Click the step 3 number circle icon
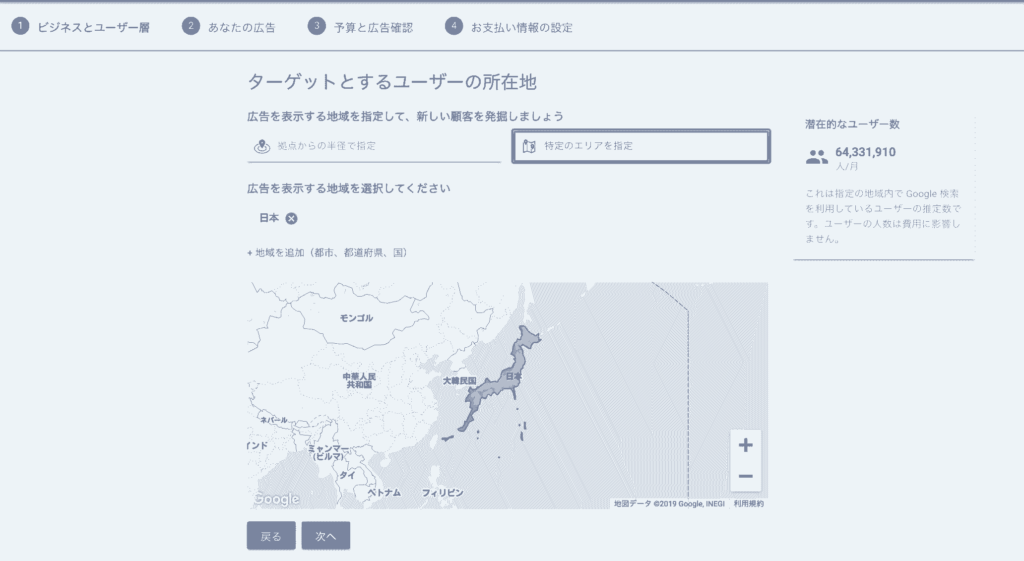1024x561 pixels. tap(317, 26)
